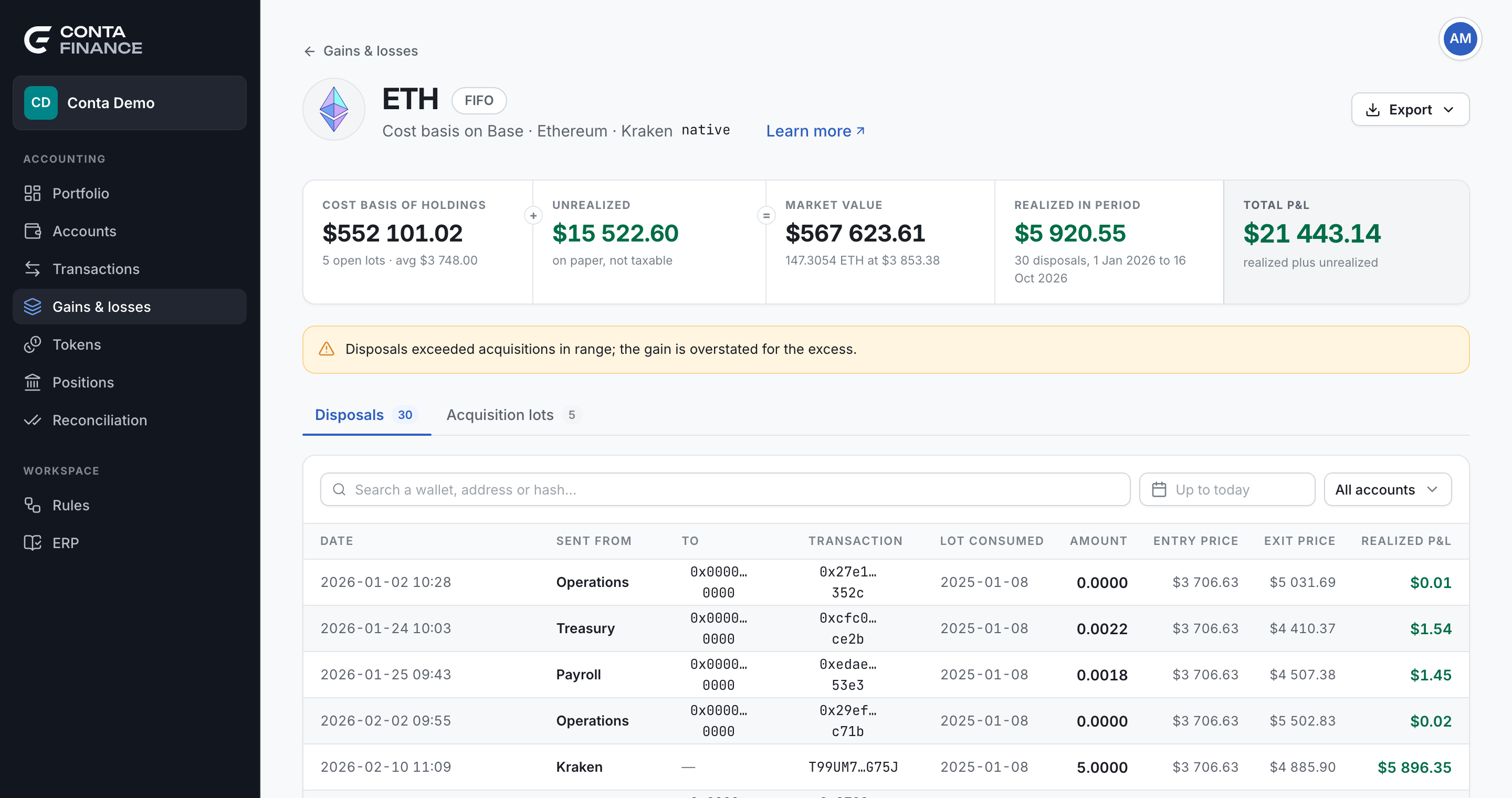The image size is (1512, 798).
Task: Click the FIFO method badge
Action: click(x=479, y=101)
